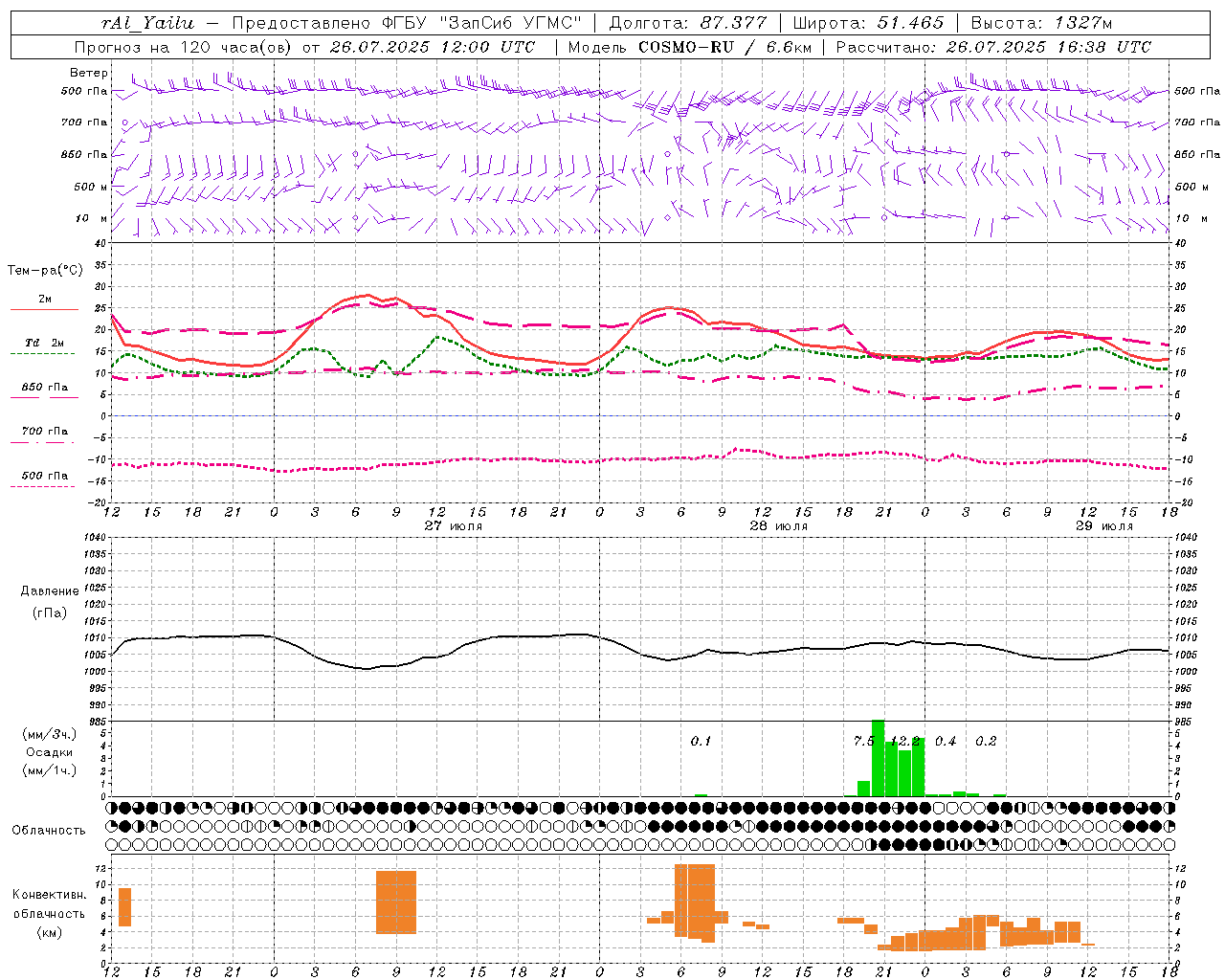Click the 0.2 precipitation total

(x=986, y=741)
